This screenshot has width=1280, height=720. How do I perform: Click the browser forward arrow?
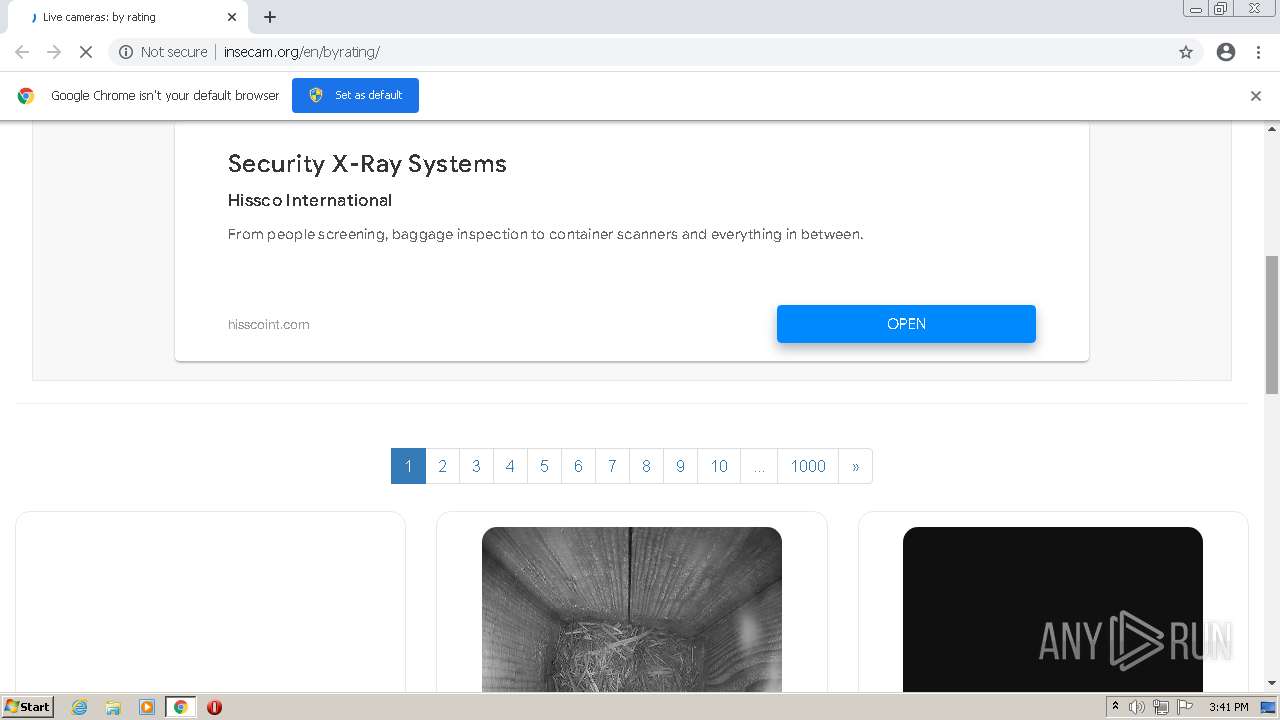pos(54,52)
